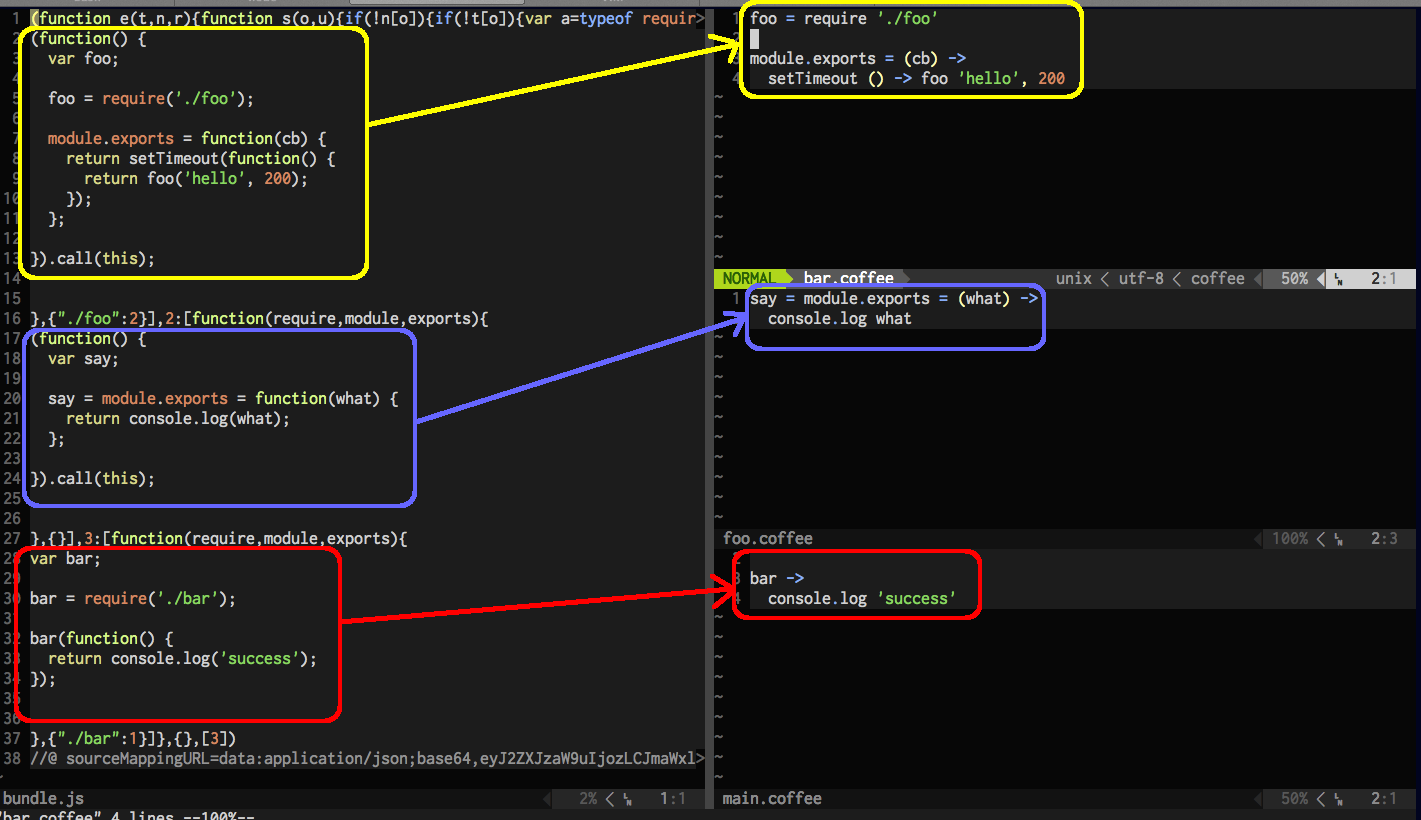Focus the foo.coffee window via its status bar
The width and height of the screenshot is (1421, 820).
(768, 539)
